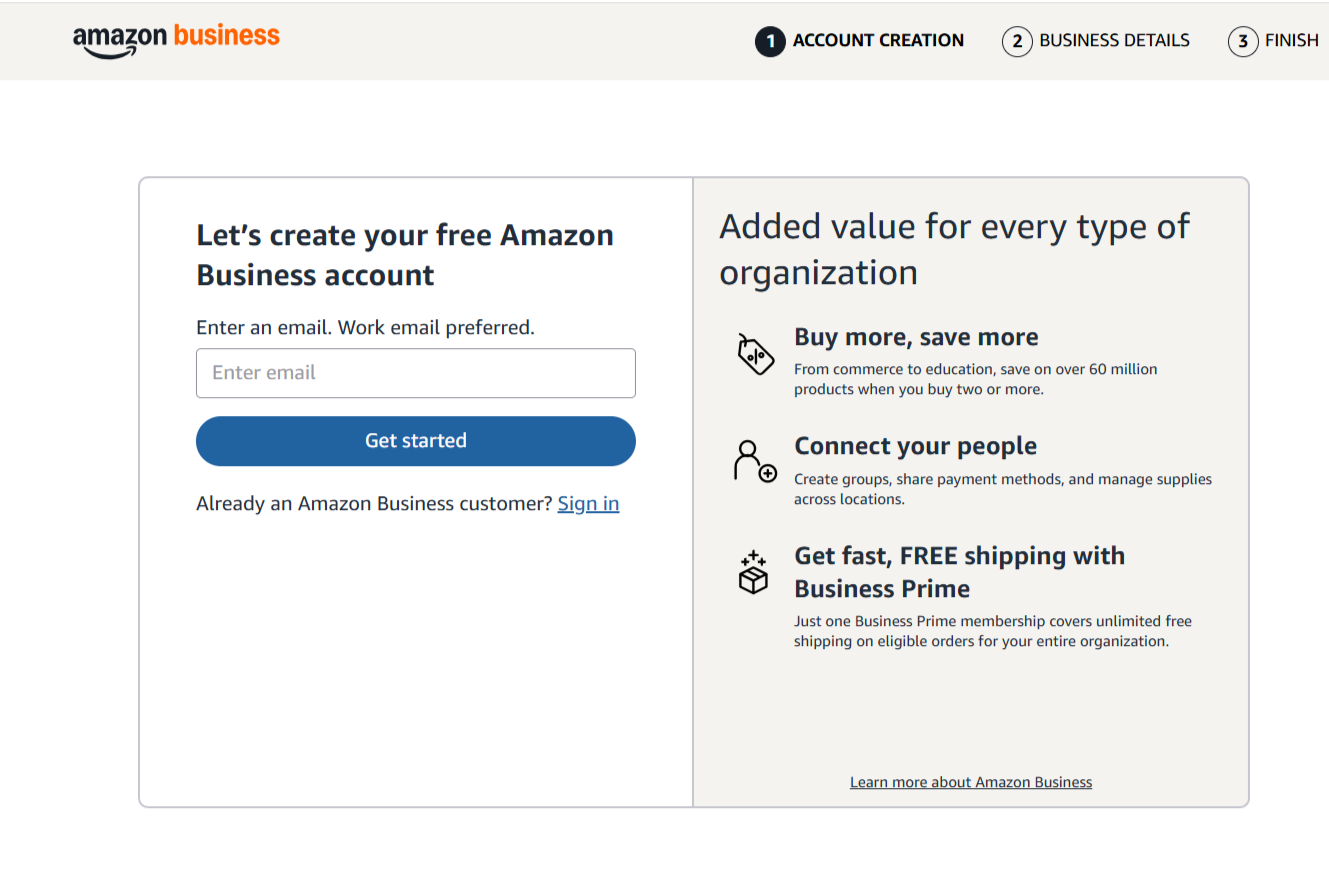1329x894 pixels.
Task: Click the sparkling box shipping icon
Action: point(753,572)
